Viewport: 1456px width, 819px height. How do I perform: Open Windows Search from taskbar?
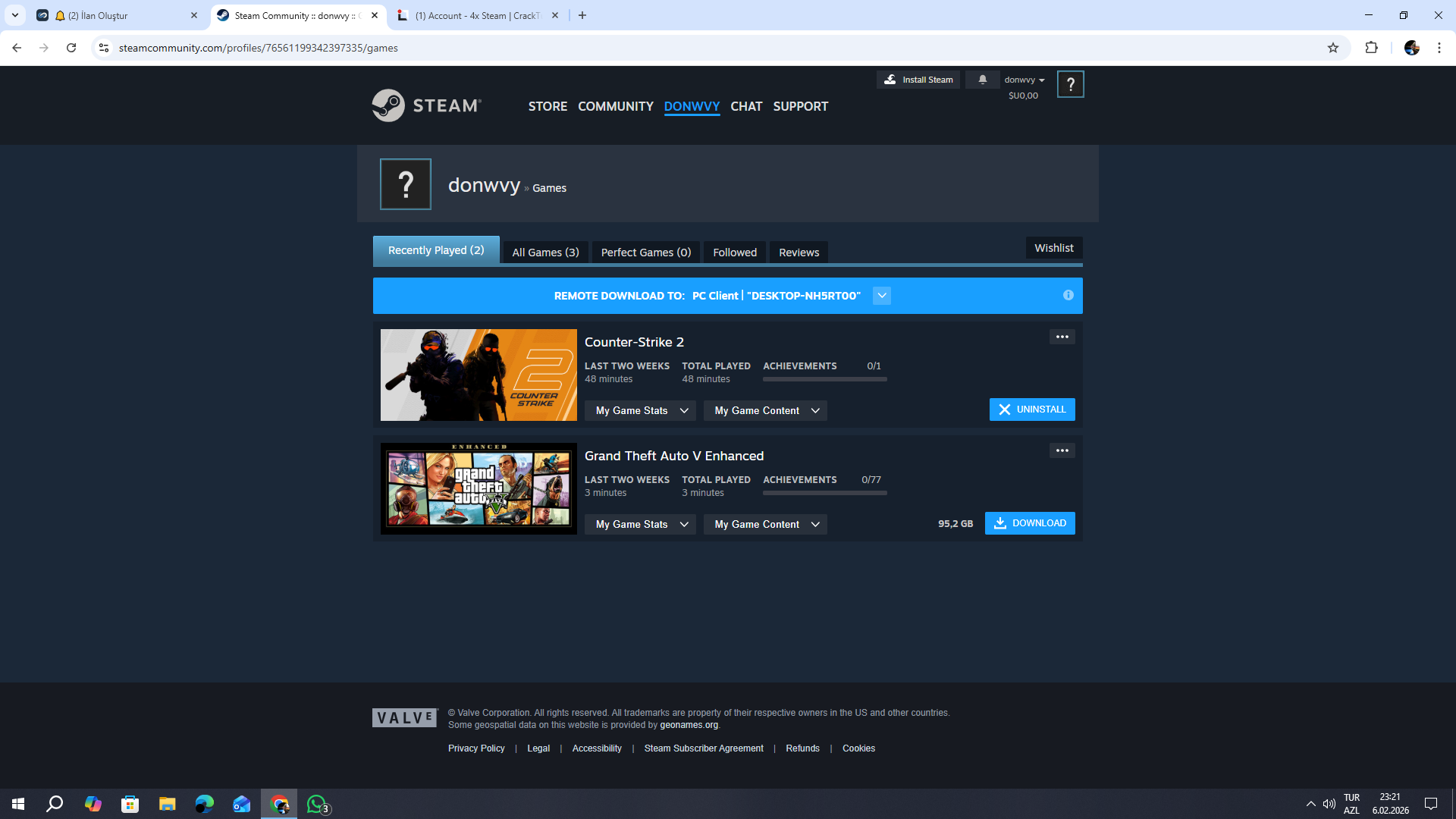click(x=55, y=804)
